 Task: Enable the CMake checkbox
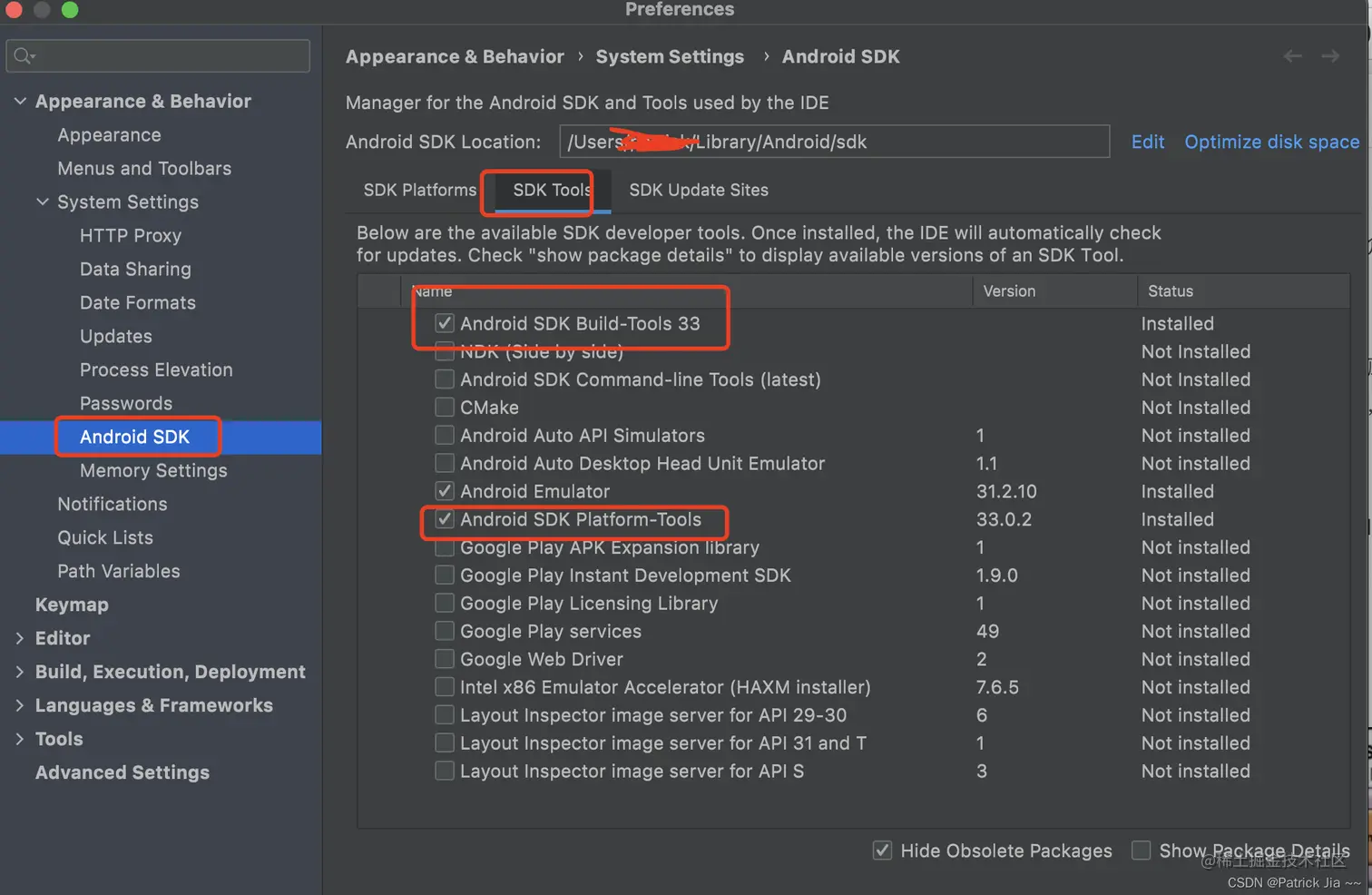445,408
